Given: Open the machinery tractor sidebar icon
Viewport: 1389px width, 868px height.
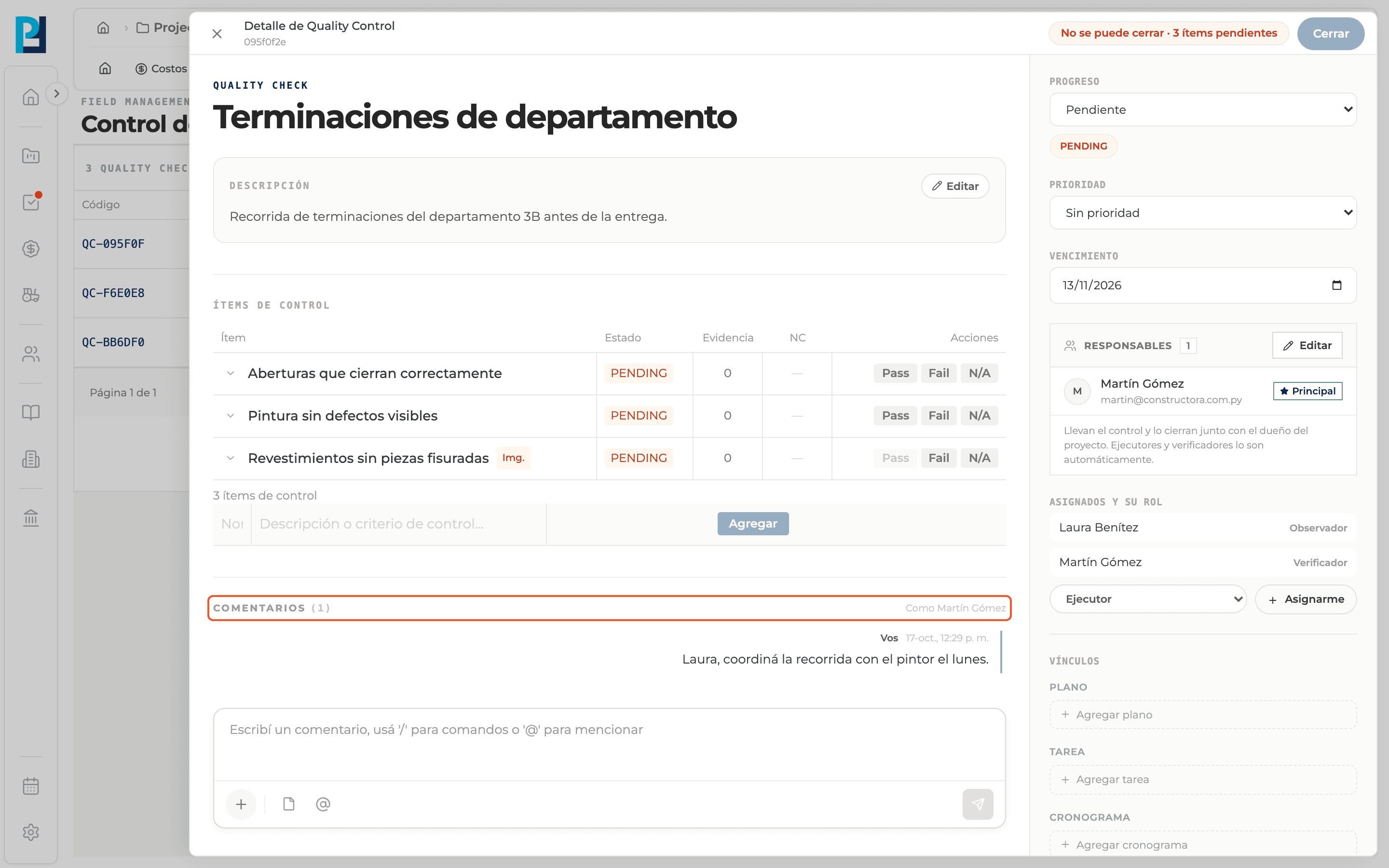Looking at the screenshot, I should 31,295.
